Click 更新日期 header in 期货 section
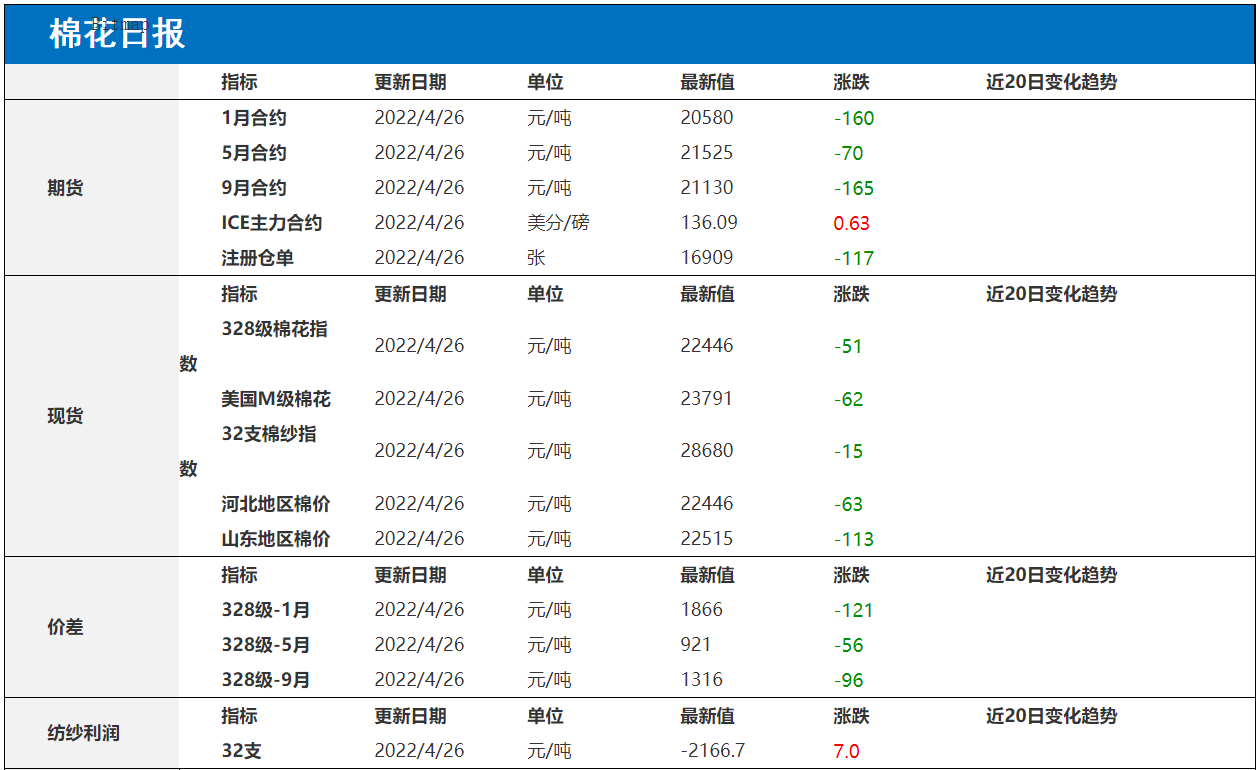 [411, 82]
